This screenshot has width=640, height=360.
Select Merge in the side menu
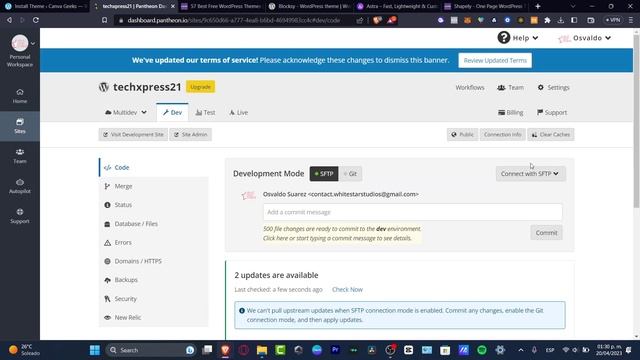(153, 186)
